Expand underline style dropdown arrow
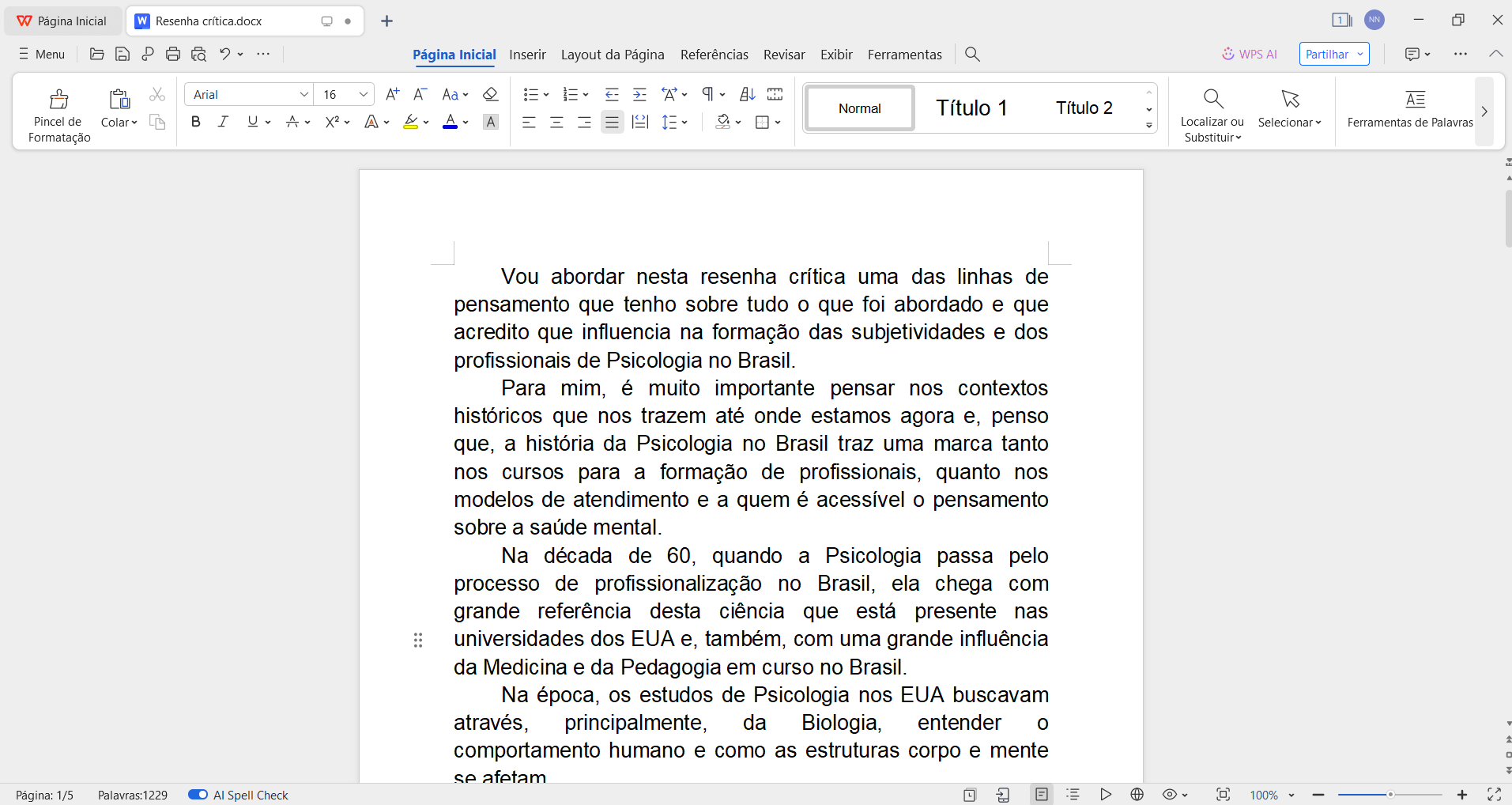The image size is (1512, 805). click(268, 123)
